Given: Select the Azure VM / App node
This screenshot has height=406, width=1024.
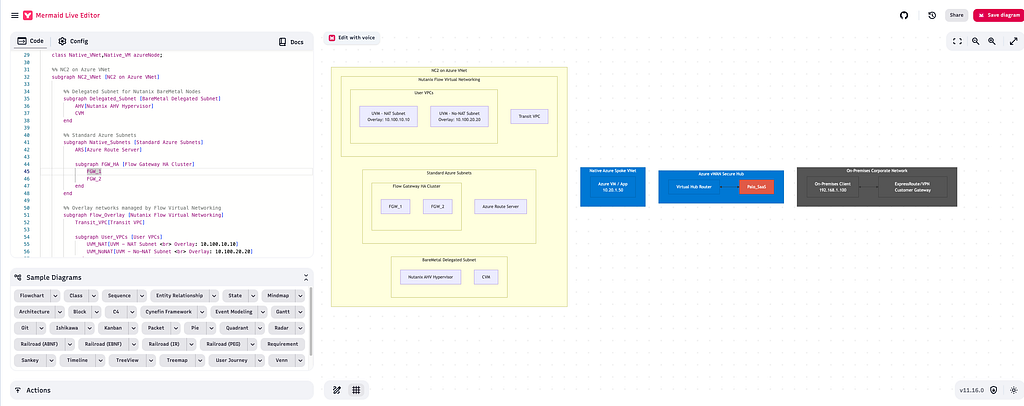Looking at the screenshot, I should tap(613, 187).
